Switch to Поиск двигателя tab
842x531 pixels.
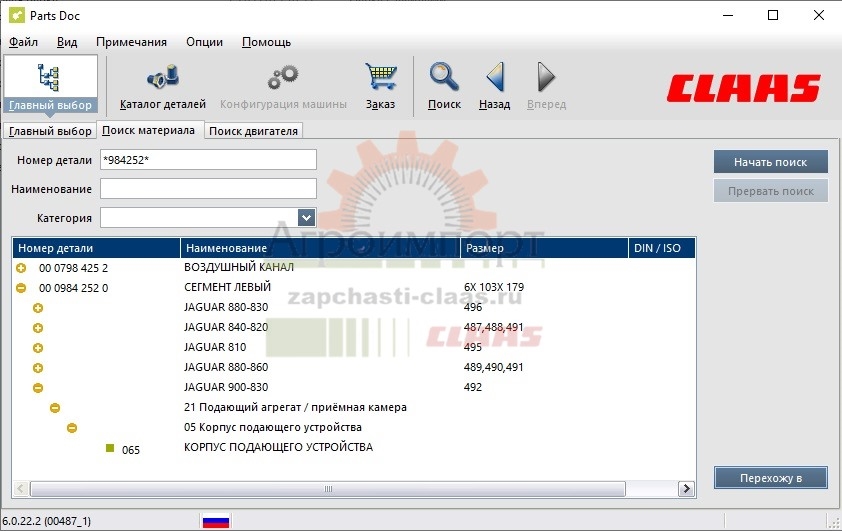pos(253,131)
